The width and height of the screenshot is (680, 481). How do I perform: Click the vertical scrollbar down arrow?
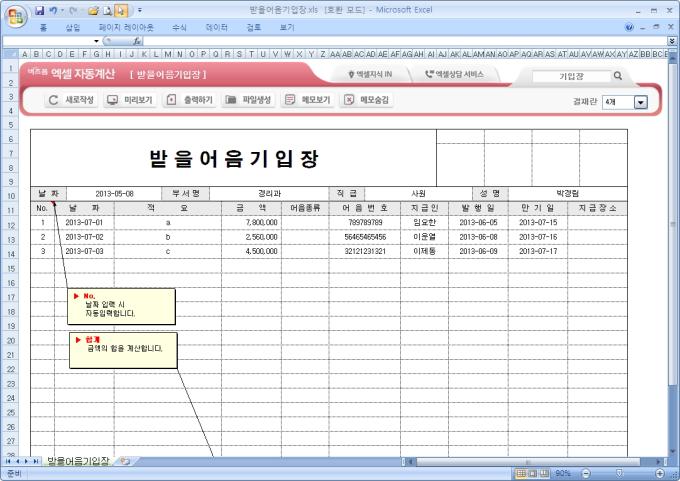click(673, 452)
